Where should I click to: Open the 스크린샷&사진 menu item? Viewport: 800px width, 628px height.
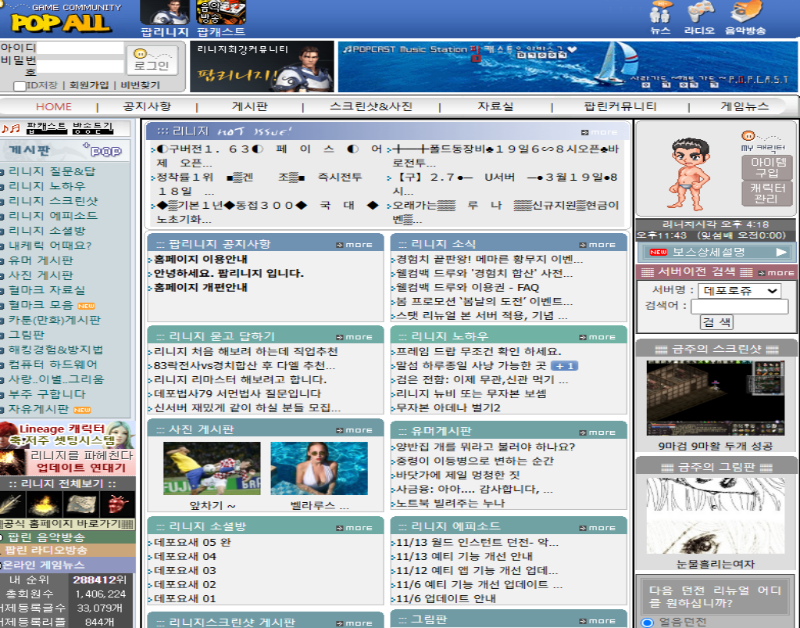click(371, 106)
